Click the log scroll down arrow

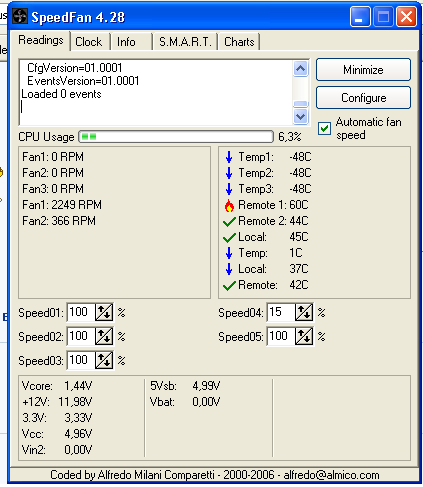click(301, 117)
